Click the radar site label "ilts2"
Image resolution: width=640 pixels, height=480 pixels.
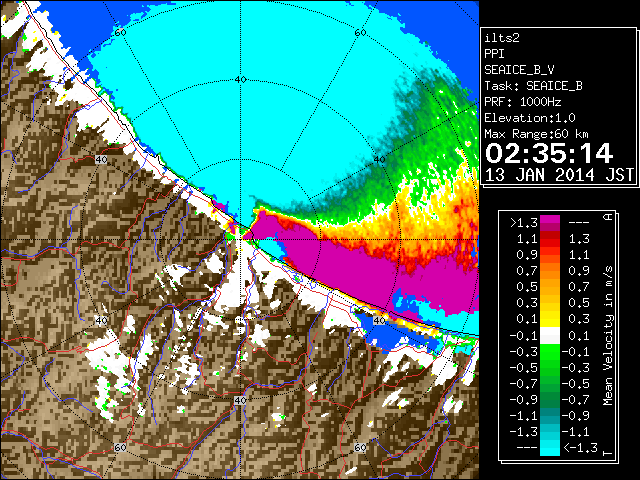click(502, 38)
